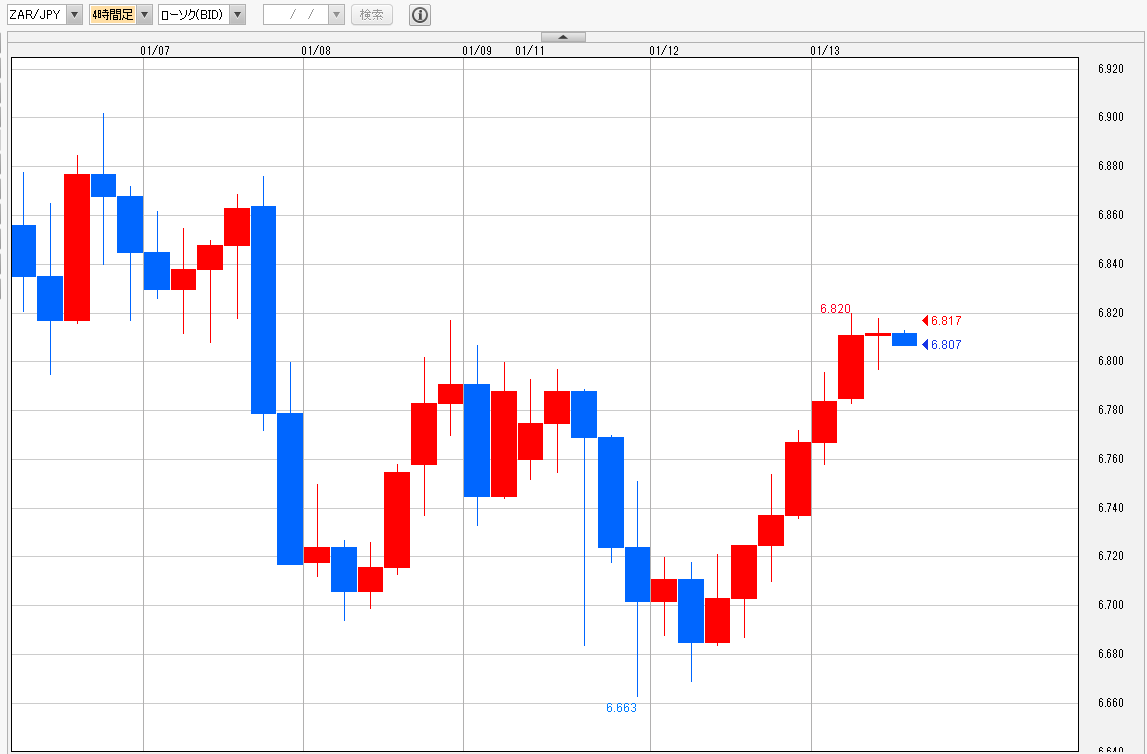The image size is (1147, 754).
Task: Click the 6.880 axis value
Action: pyautogui.click(x=1110, y=166)
